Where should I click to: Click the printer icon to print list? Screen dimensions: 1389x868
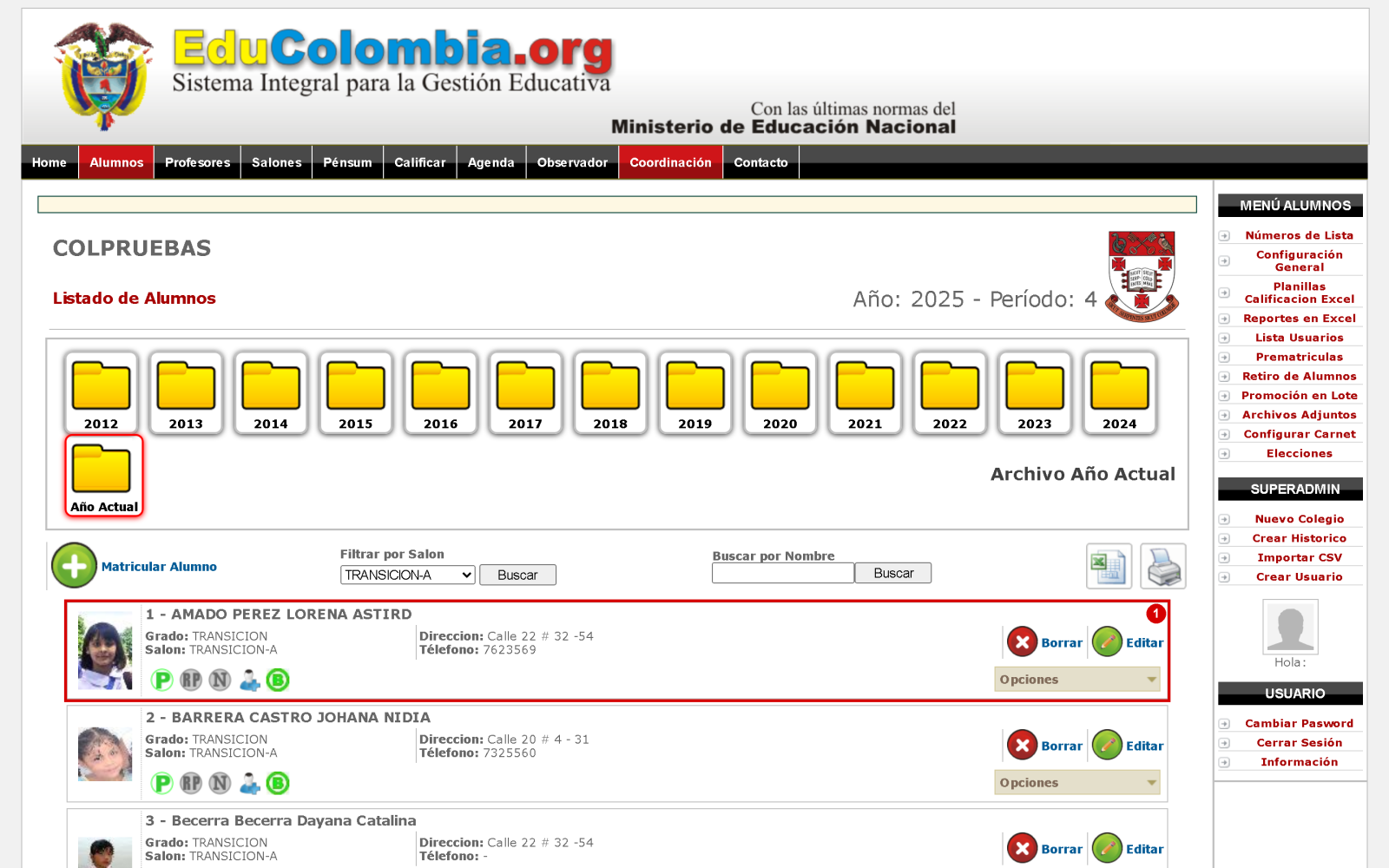point(1163,566)
